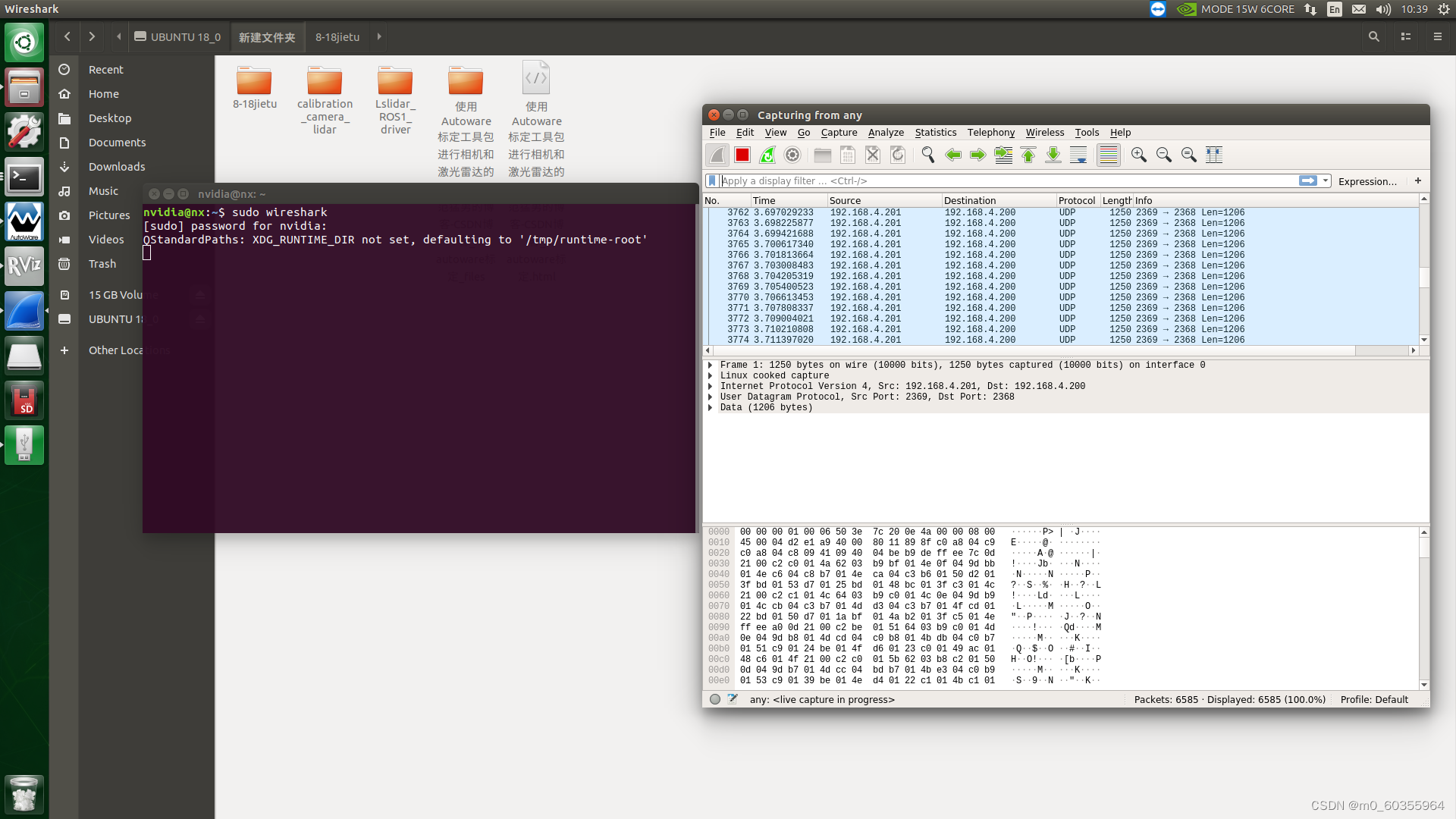This screenshot has width=1456, height=819.
Task: Open the Statistics menu
Action: click(935, 133)
